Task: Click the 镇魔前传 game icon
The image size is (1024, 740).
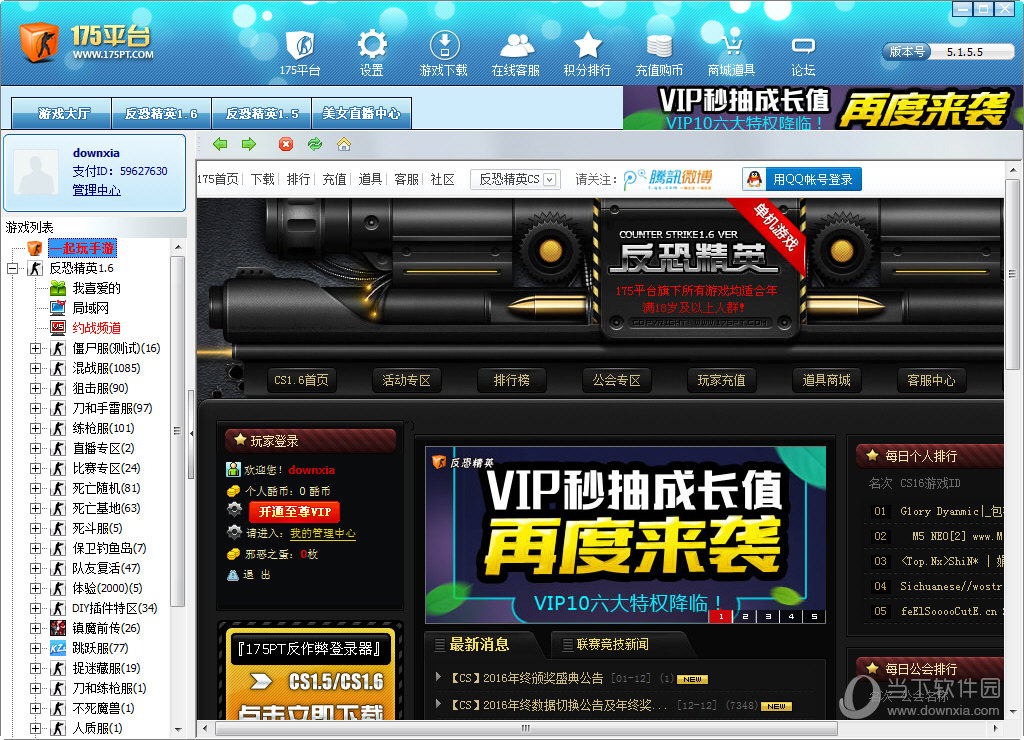Action: click(58, 628)
